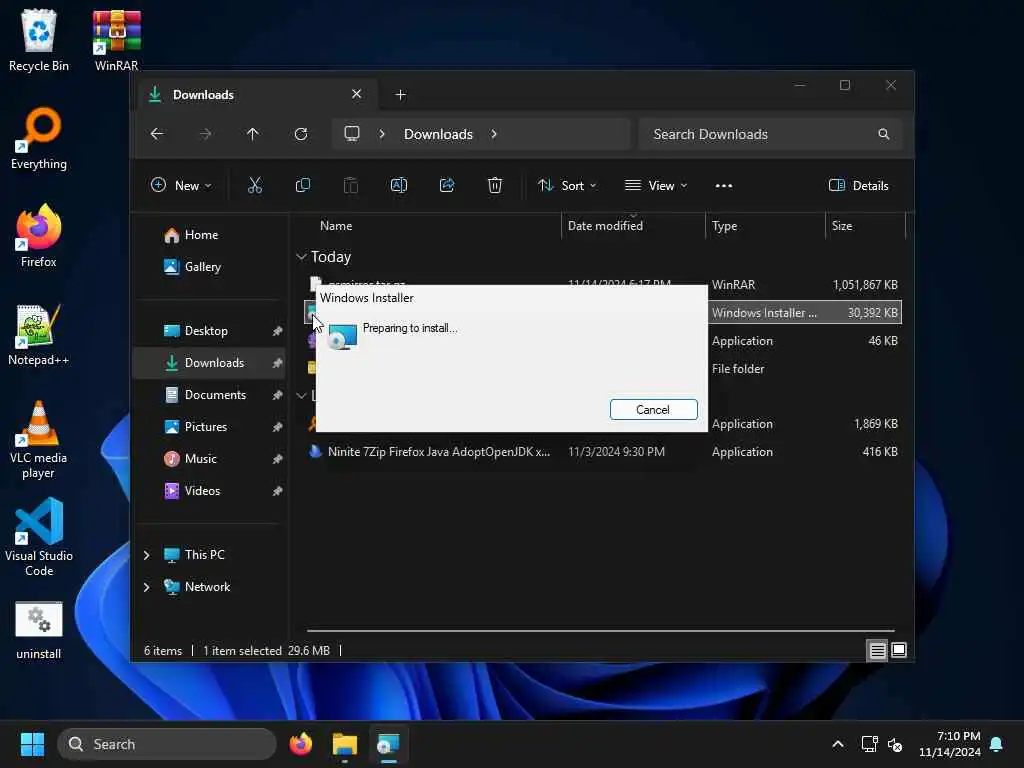Select This PC in navigation pane
Image resolution: width=1024 pixels, height=768 pixels.
tap(204, 554)
